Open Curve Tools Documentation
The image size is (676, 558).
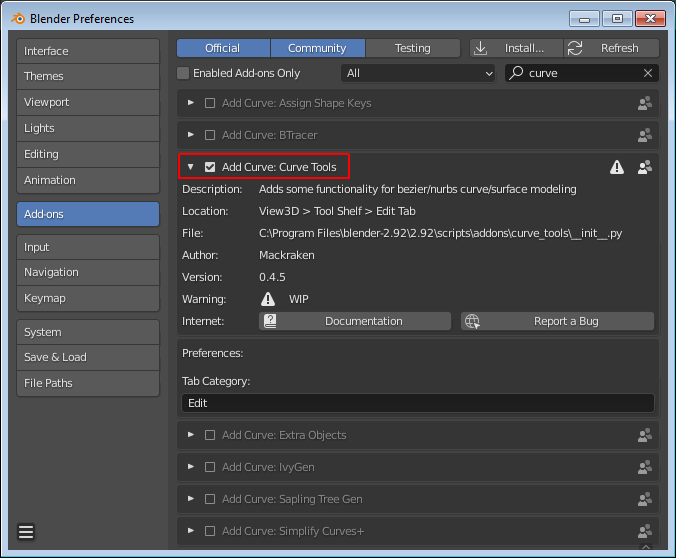pyautogui.click(x=355, y=321)
